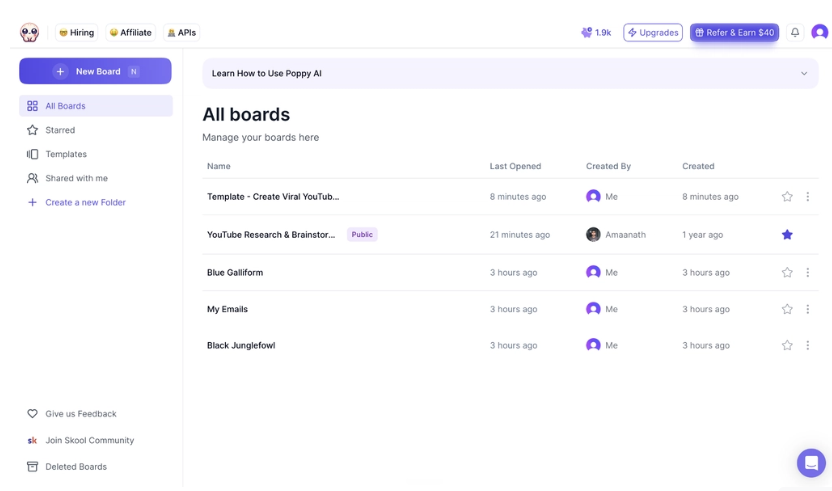Star the Blue Galliform board
Image resolution: width=832 pixels, height=491 pixels.
(x=787, y=272)
